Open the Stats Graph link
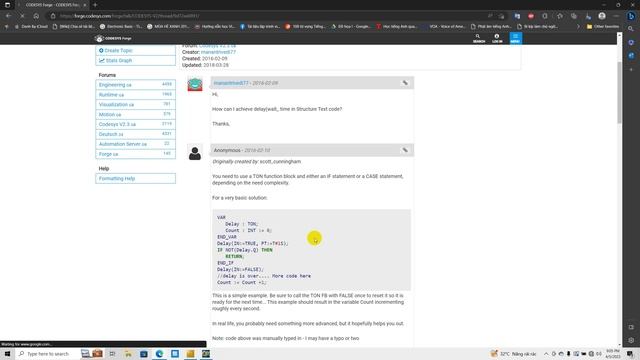Image resolution: width=640 pixels, height=360 pixels. tap(118, 60)
